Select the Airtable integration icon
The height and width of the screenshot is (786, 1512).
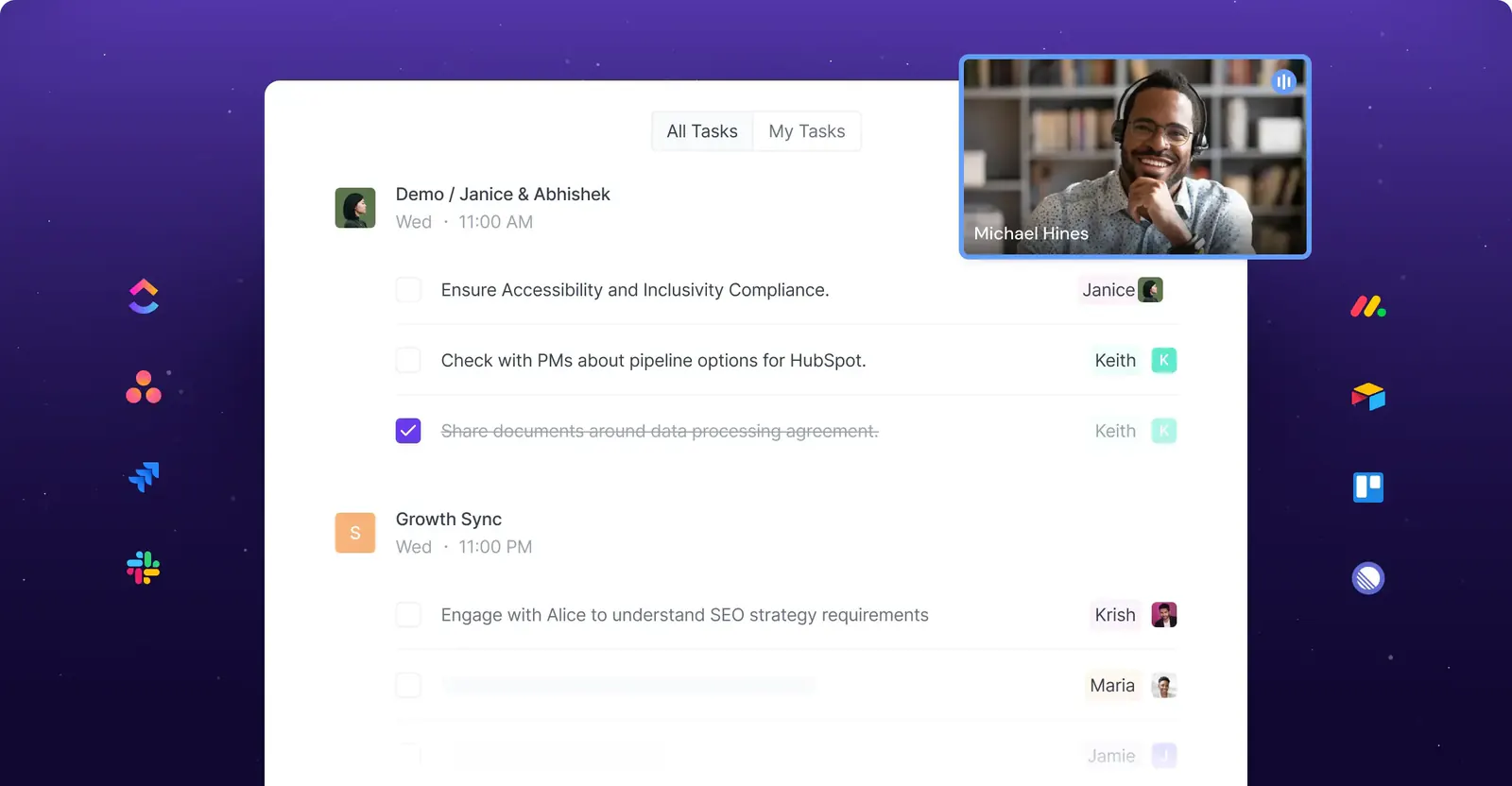1368,397
